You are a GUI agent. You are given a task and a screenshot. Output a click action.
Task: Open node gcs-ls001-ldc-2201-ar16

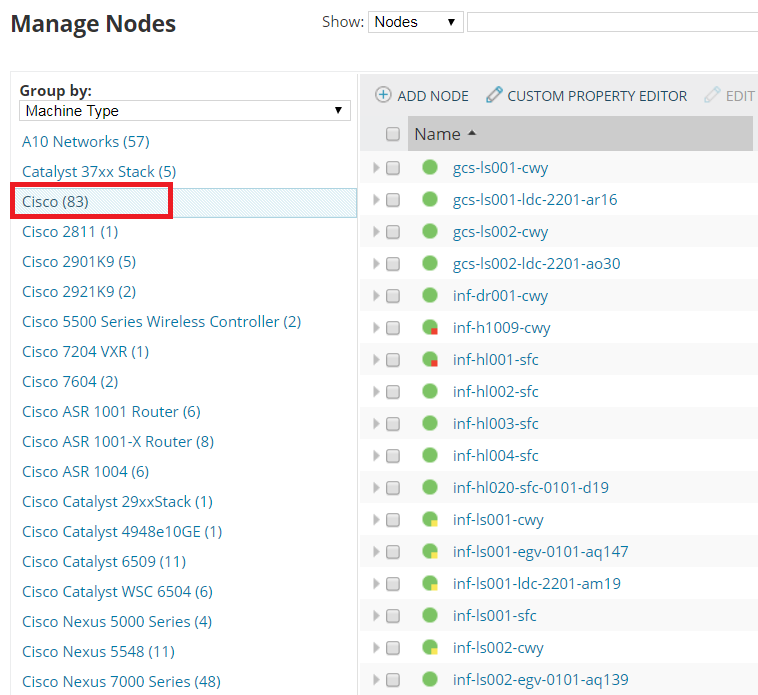[535, 200]
